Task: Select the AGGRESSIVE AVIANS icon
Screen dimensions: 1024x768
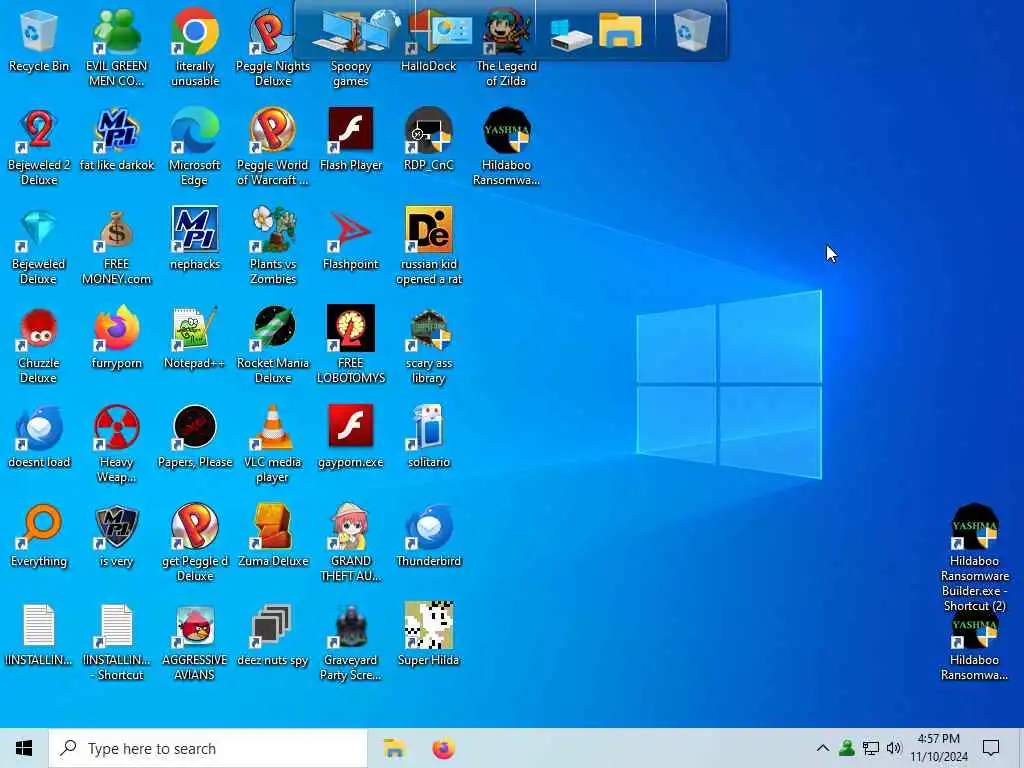Action: point(195,643)
